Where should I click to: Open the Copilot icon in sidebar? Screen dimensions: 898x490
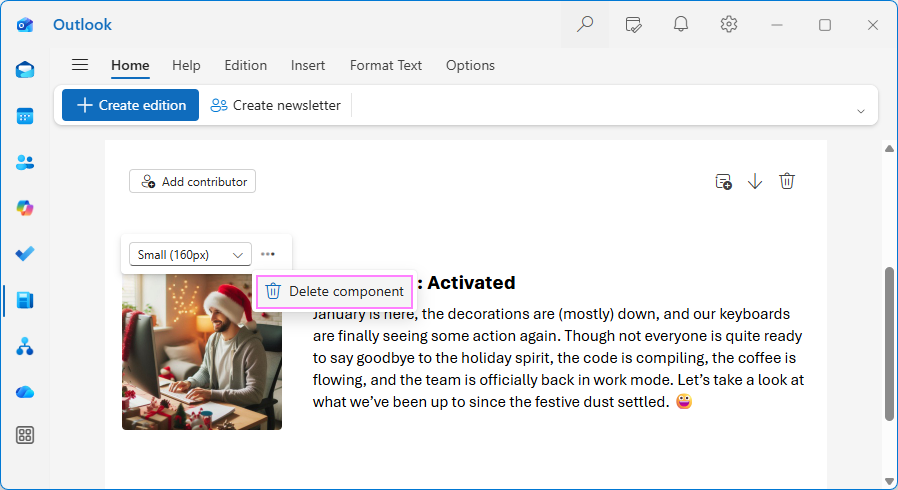click(x=25, y=208)
